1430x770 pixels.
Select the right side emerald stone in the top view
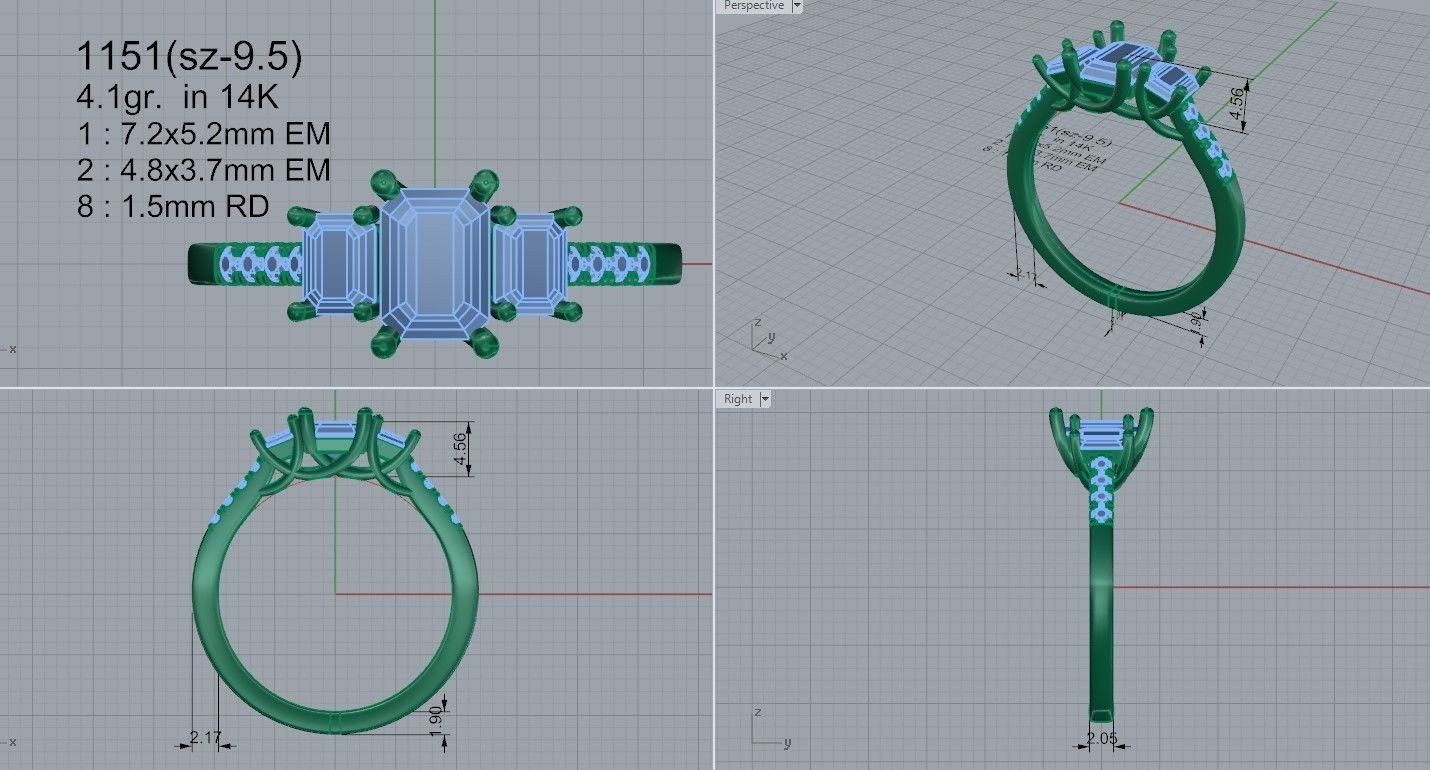[531, 265]
